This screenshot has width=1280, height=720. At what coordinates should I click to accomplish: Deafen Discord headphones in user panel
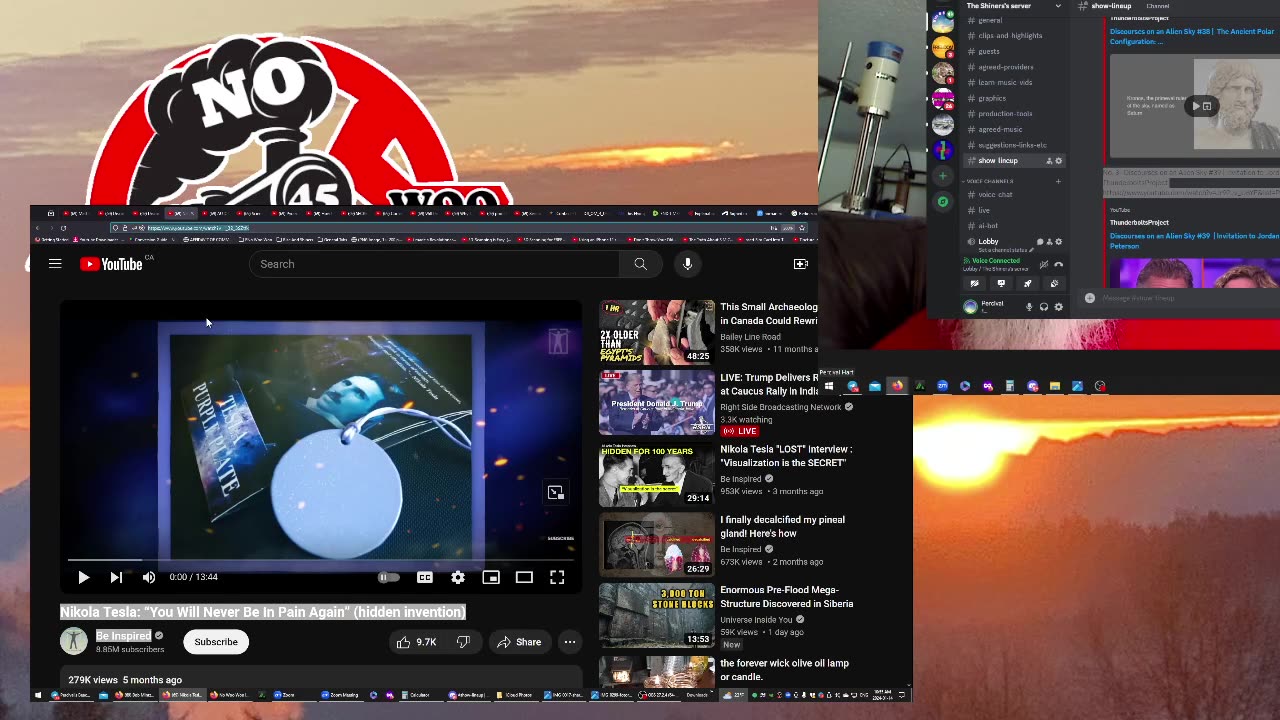[x=1044, y=307]
